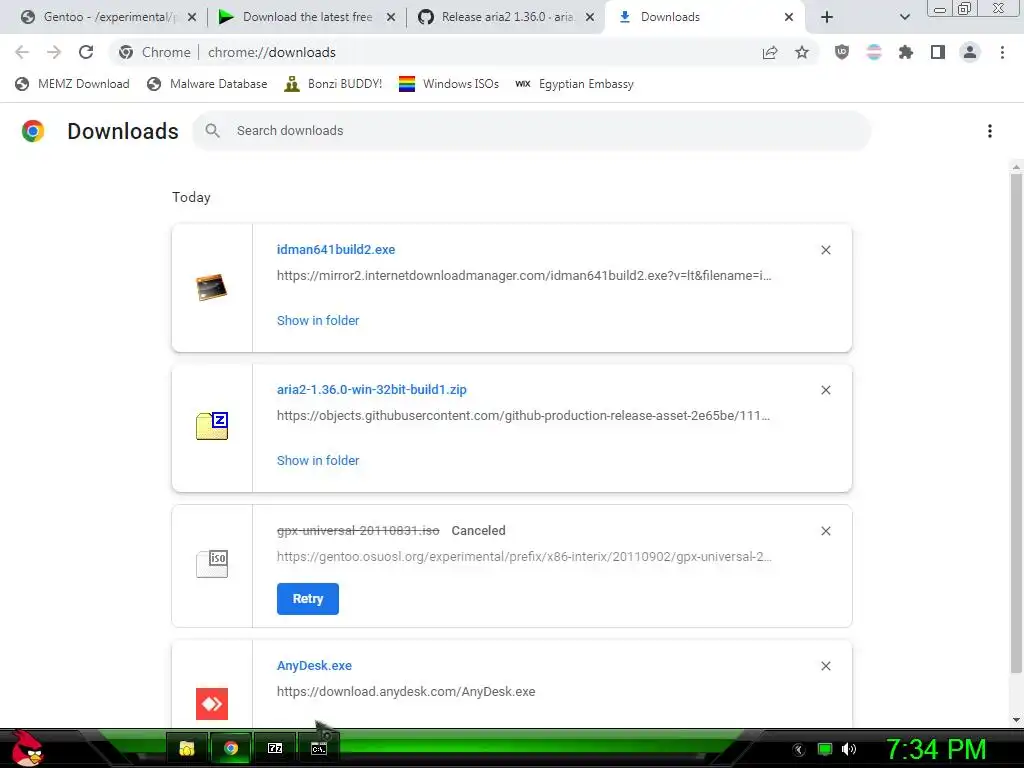Open the Extensions puzzle piece menu
Screen dimensions: 1024x768
click(906, 52)
